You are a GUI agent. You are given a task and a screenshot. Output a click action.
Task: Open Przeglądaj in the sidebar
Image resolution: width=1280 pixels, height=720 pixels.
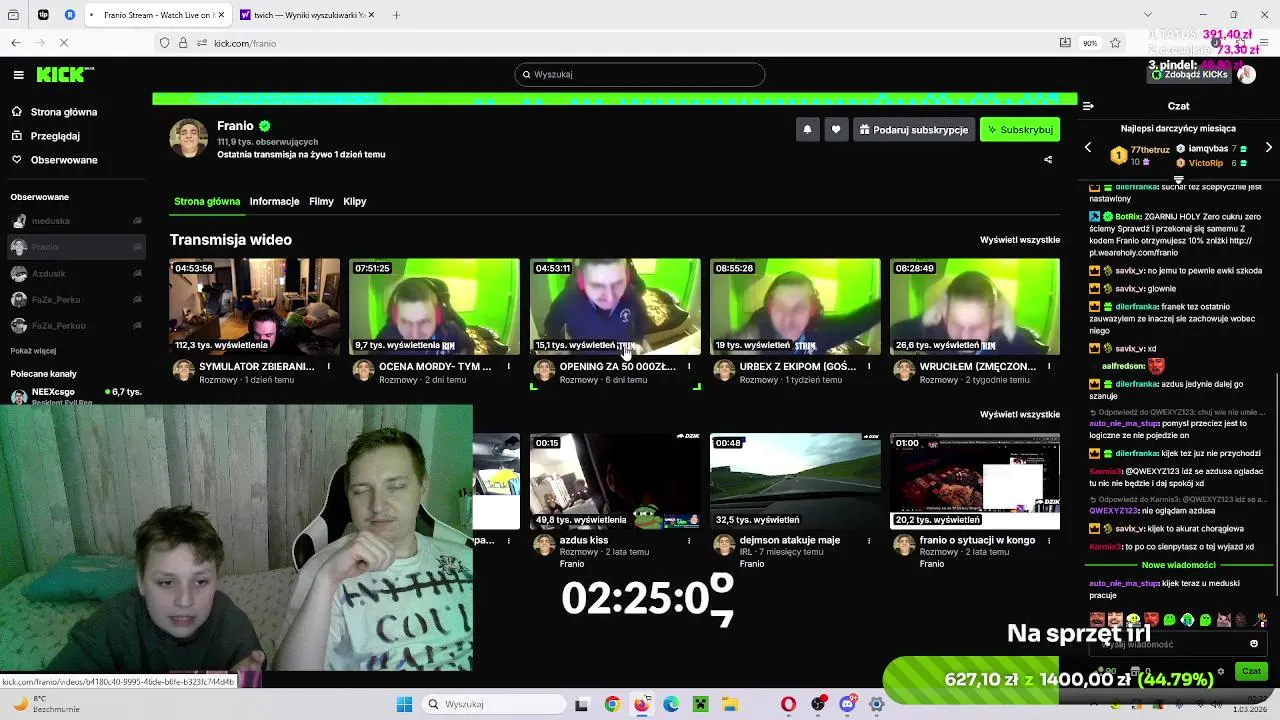[55, 136]
